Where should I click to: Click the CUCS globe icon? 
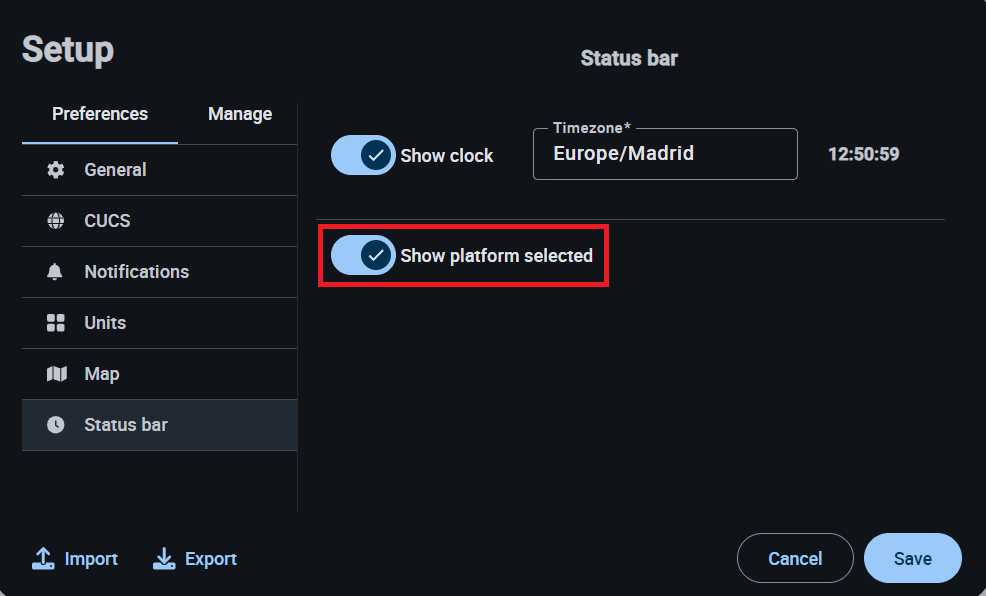pos(56,221)
